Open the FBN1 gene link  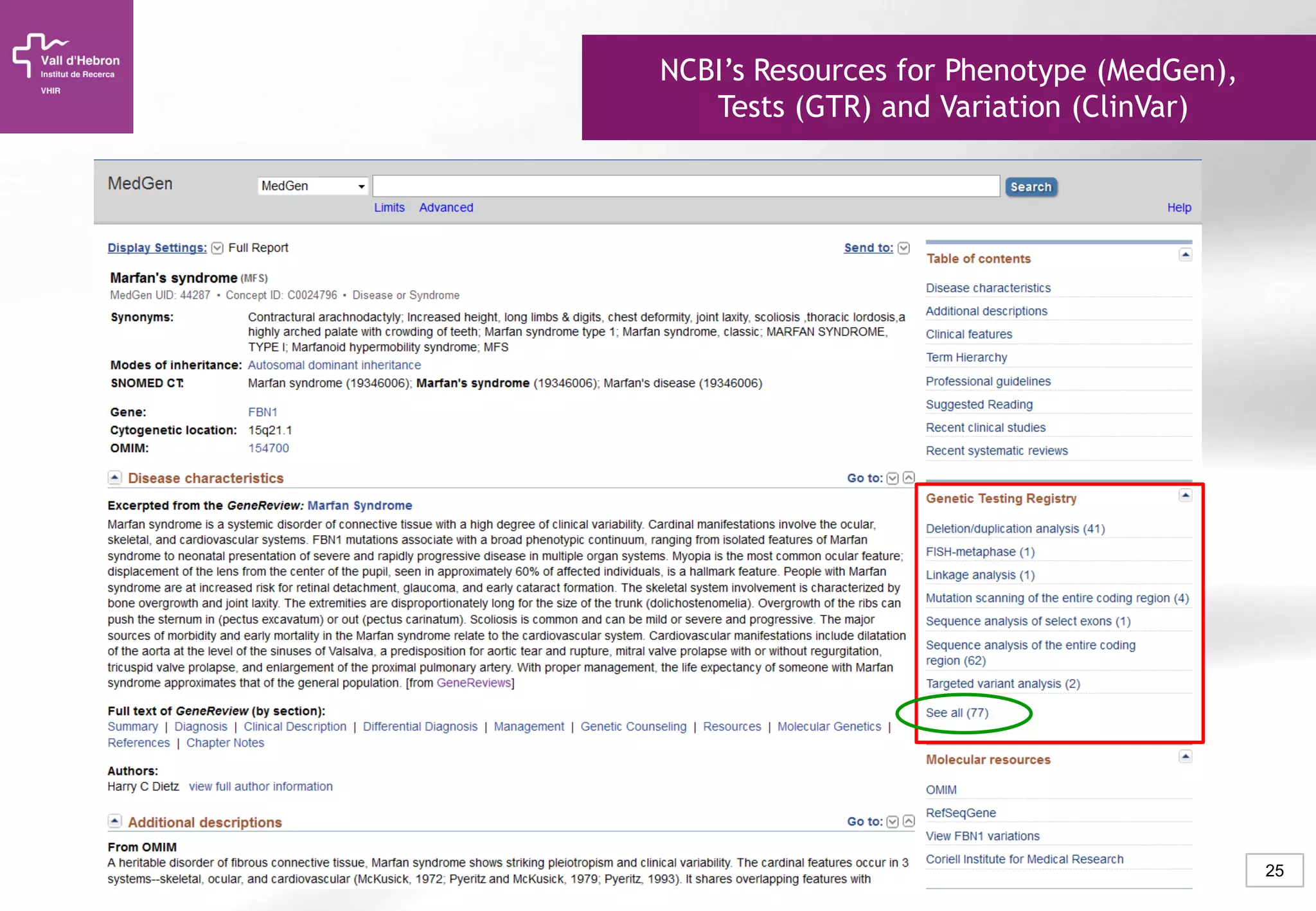(262, 412)
